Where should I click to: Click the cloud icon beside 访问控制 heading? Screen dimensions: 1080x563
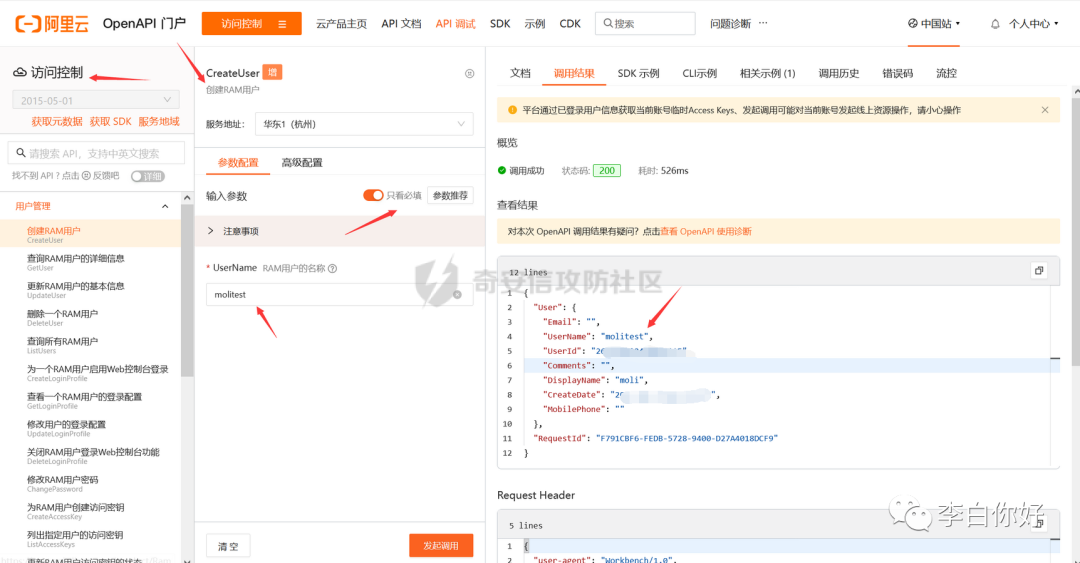coord(20,72)
